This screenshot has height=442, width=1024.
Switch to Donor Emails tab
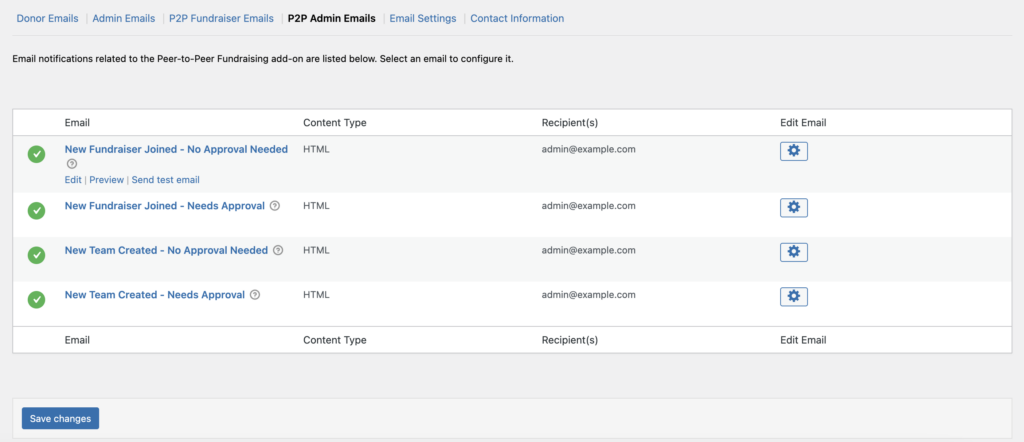coord(48,18)
